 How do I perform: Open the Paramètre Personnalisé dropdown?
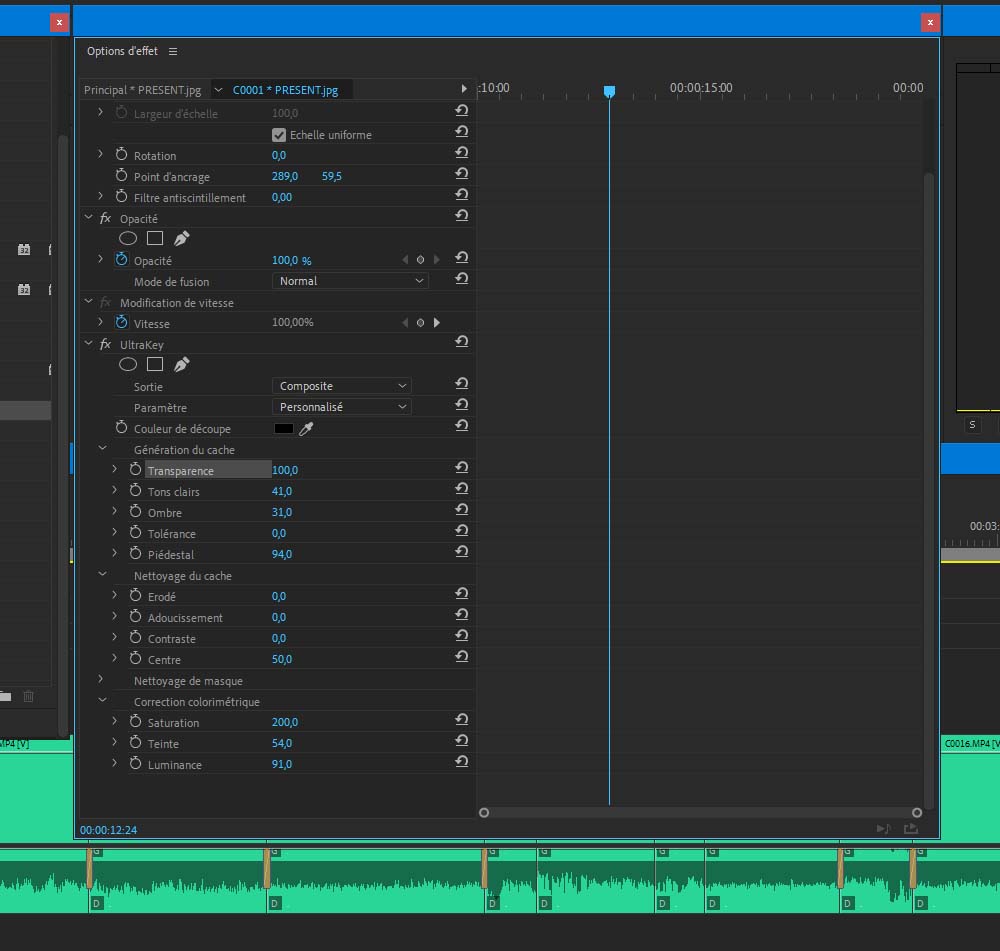[342, 407]
